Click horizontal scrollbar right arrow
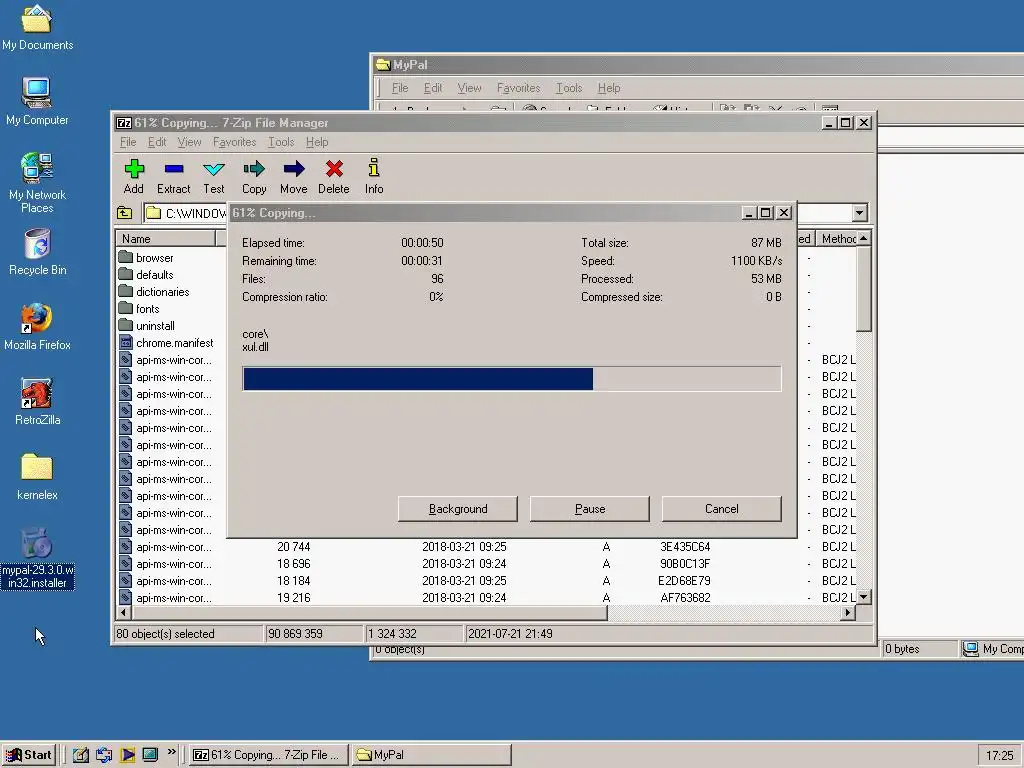Viewport: 1024px width, 768px height. click(x=848, y=613)
